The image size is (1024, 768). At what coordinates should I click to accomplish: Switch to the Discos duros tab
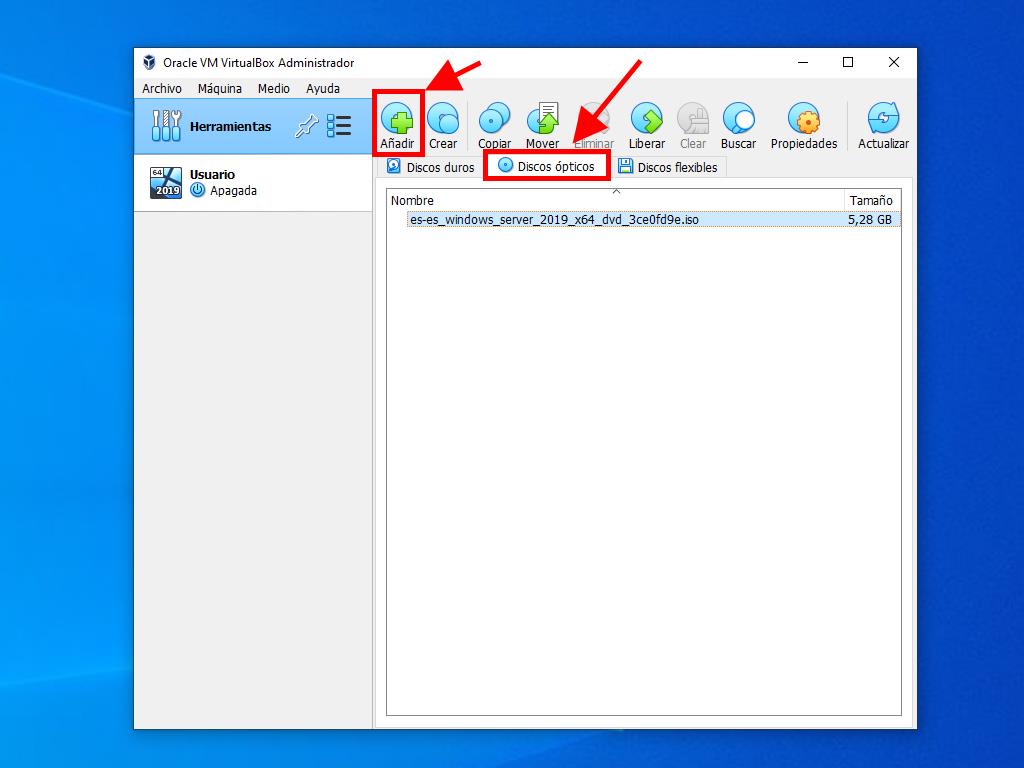pos(430,167)
